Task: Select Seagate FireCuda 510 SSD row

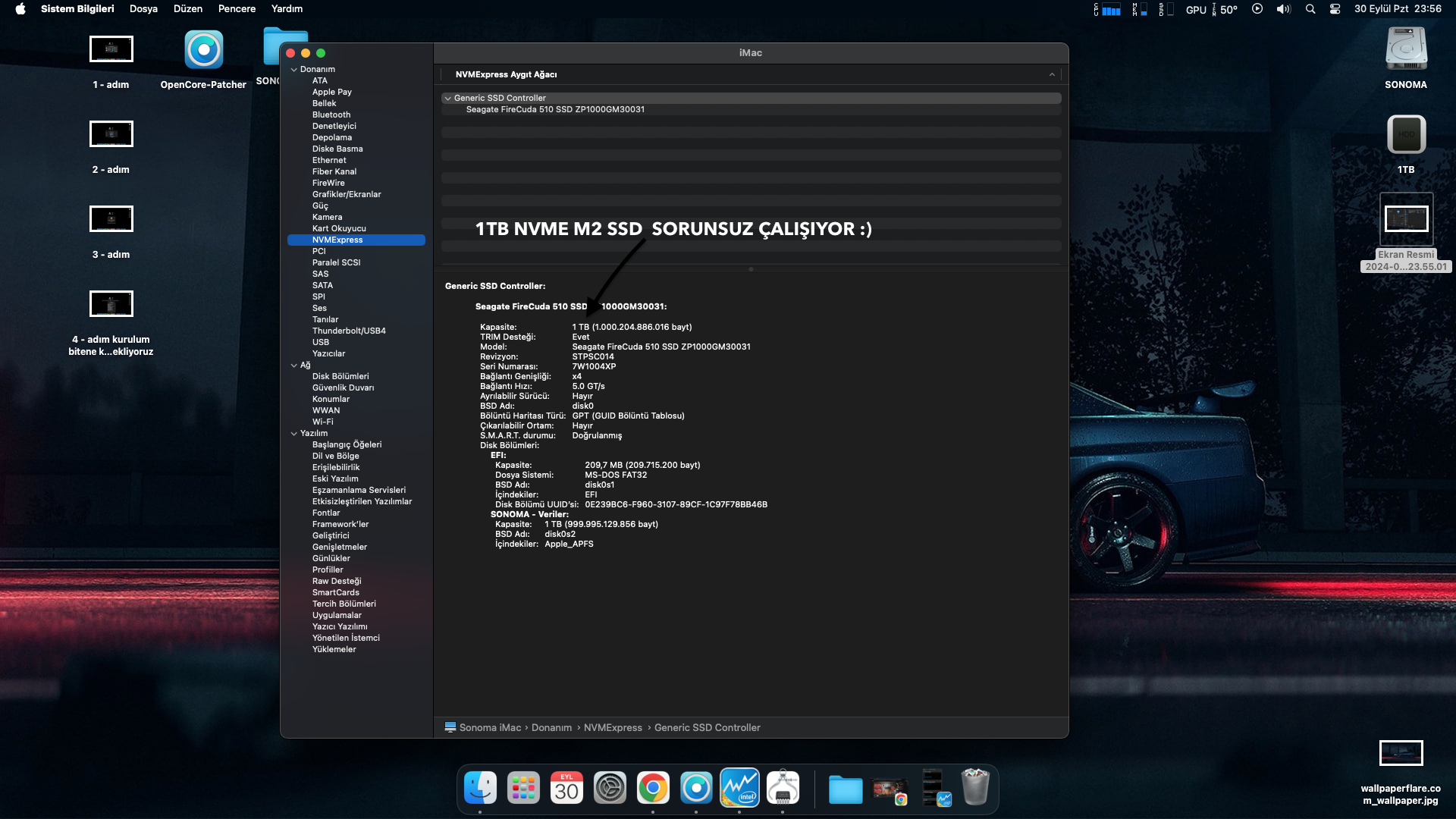Action: click(x=555, y=110)
